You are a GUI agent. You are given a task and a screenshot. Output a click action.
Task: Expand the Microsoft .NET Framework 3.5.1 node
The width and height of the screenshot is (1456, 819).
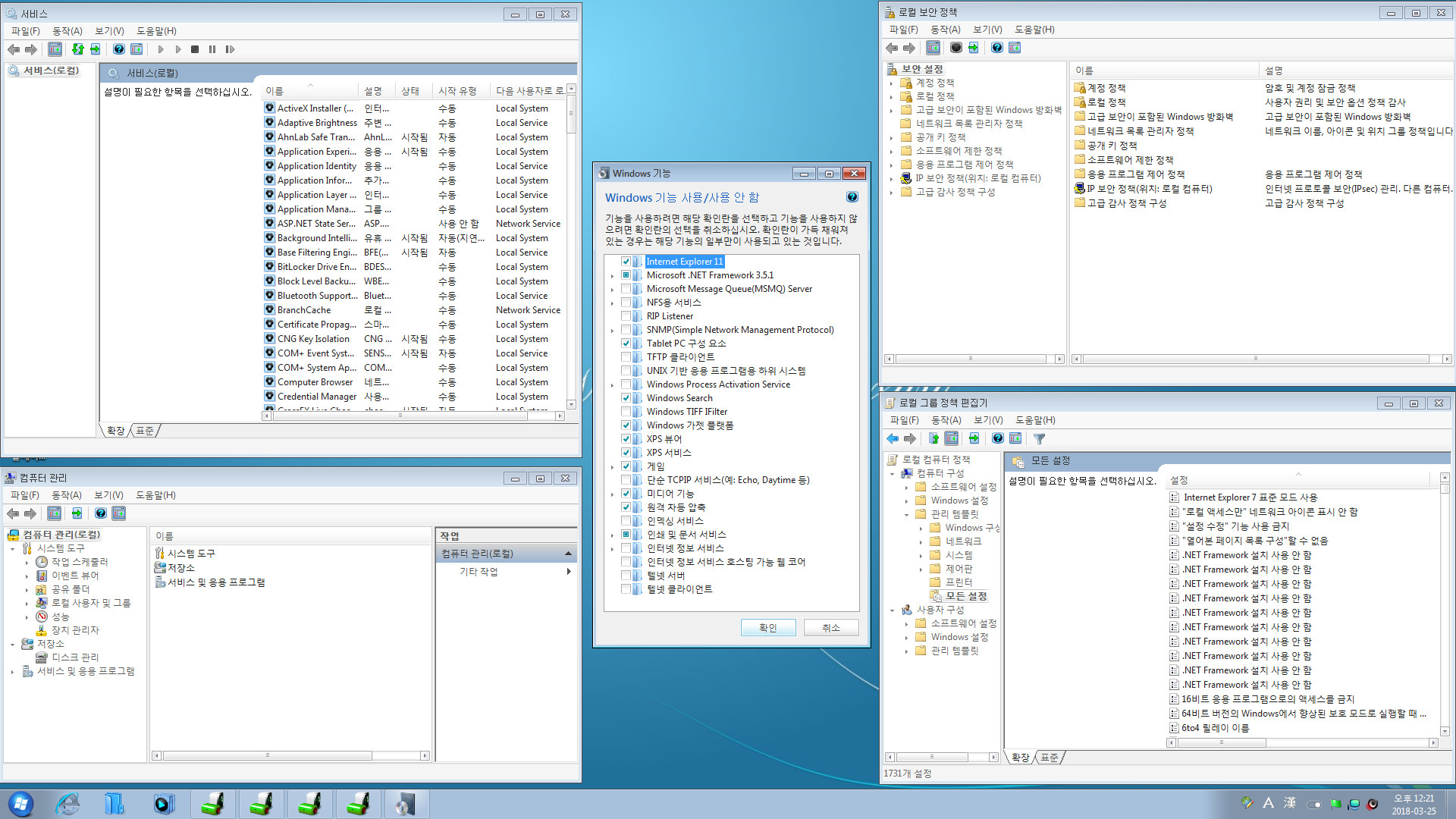coord(612,275)
